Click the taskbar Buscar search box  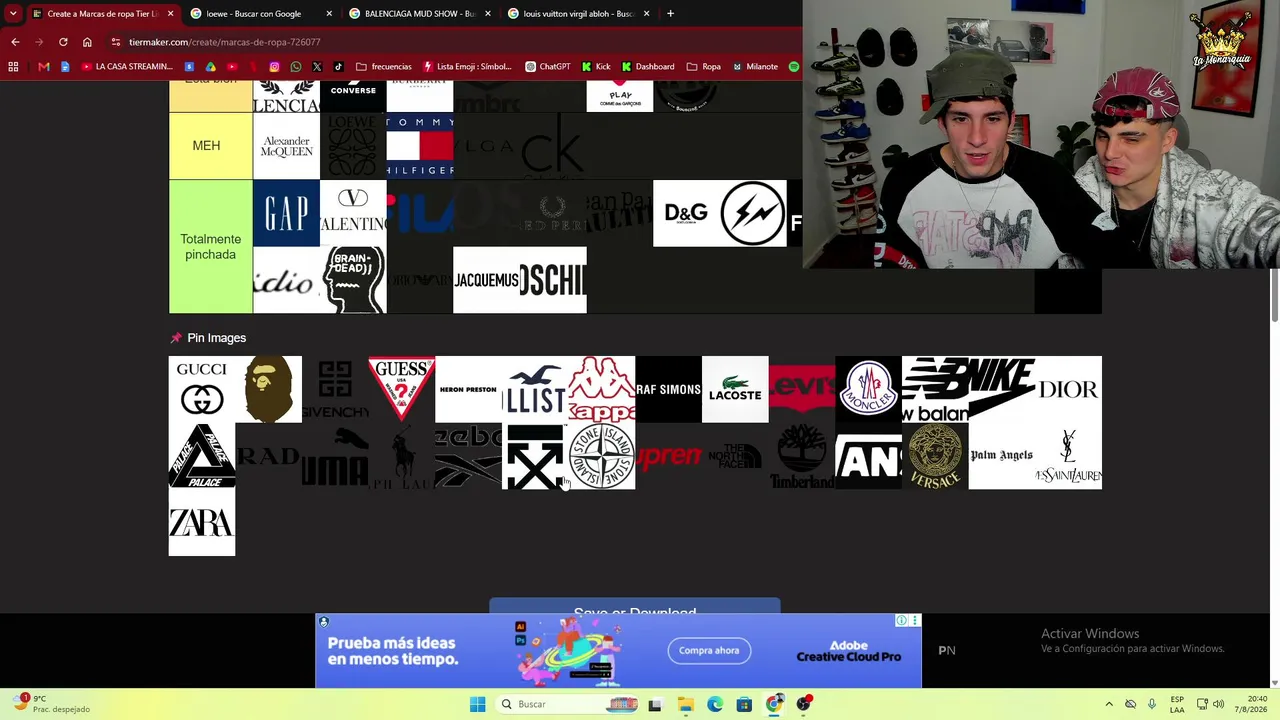566,704
